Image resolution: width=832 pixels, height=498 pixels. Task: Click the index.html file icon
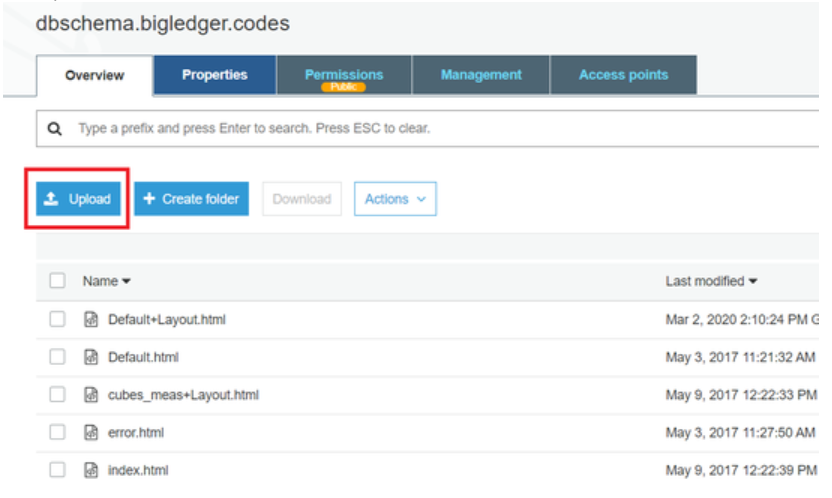pyautogui.click(x=91, y=470)
